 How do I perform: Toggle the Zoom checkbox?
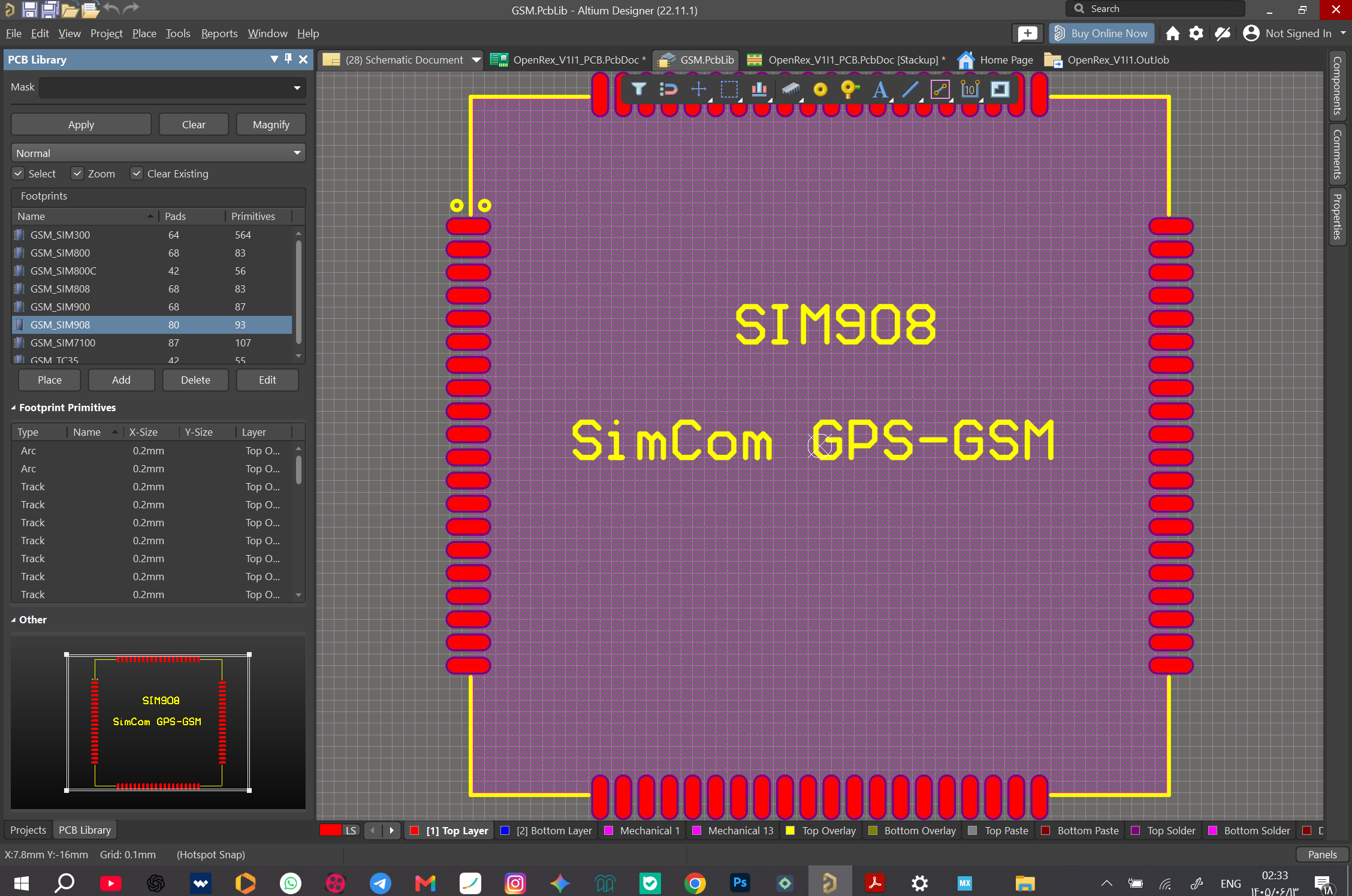(x=77, y=174)
